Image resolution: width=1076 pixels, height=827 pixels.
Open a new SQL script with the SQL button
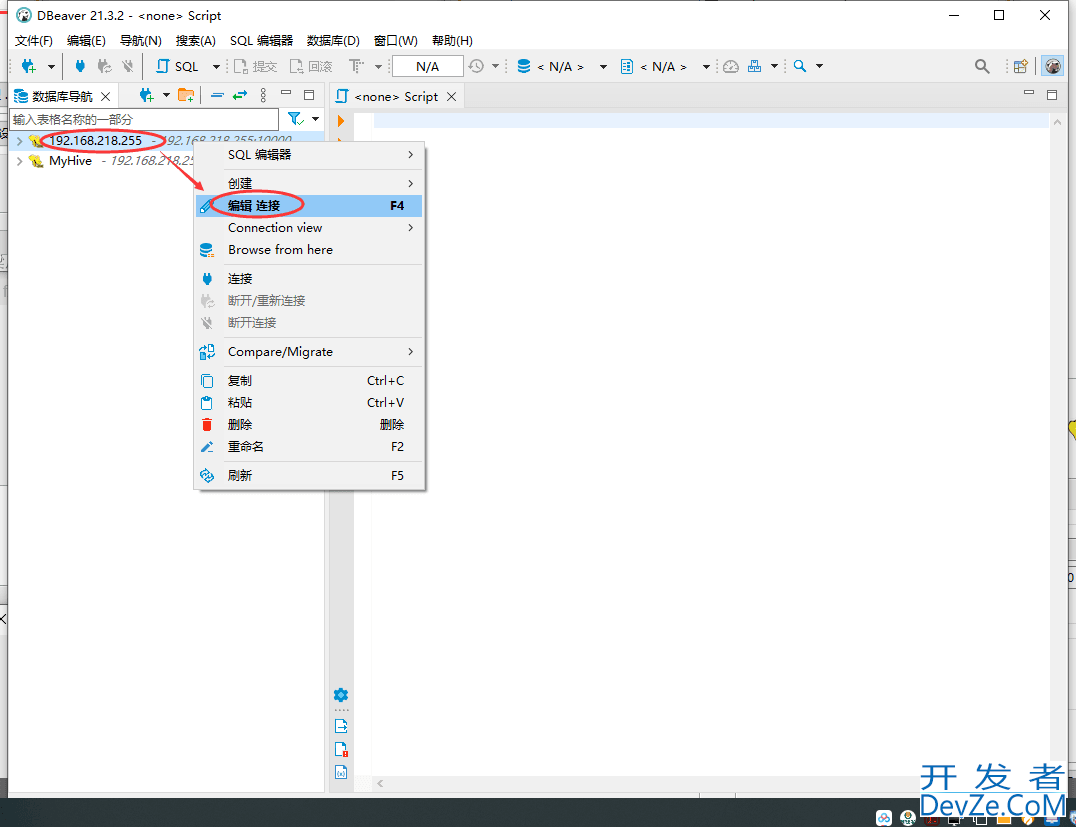tap(178, 67)
